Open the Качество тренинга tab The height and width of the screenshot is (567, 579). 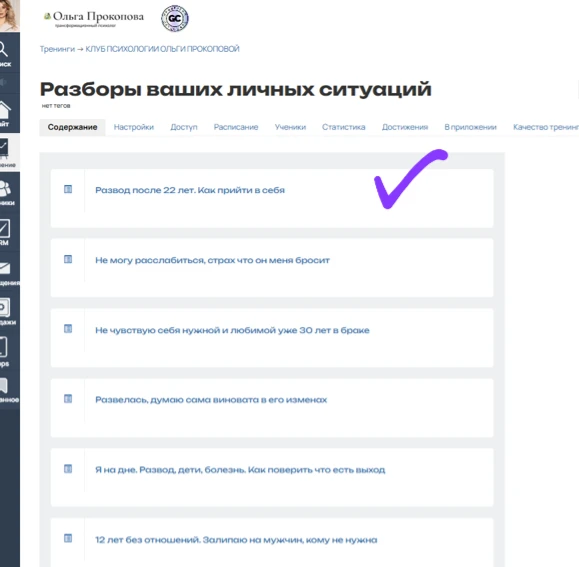click(x=546, y=127)
